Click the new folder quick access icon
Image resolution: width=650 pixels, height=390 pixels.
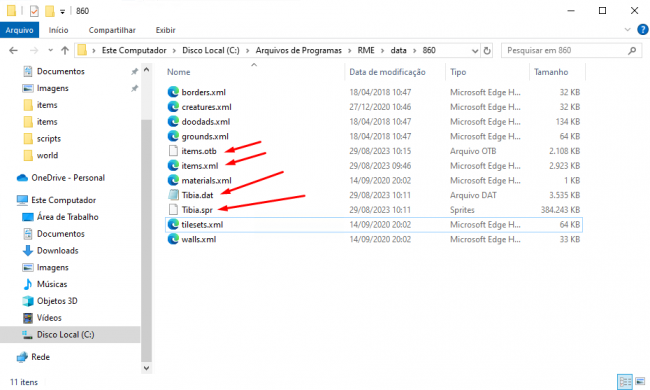(x=50, y=11)
